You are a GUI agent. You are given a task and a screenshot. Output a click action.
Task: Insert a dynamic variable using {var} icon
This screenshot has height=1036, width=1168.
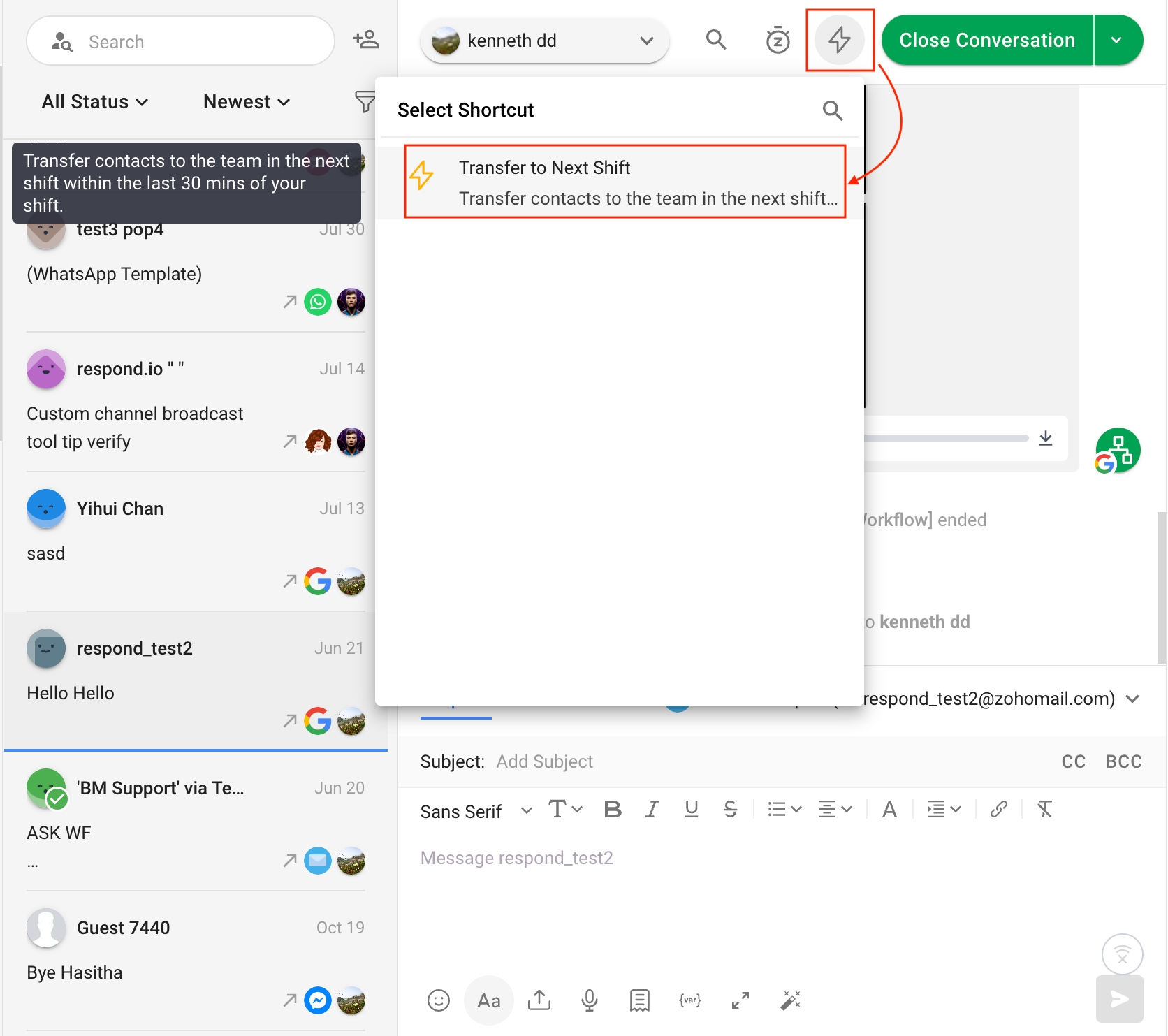689,1000
